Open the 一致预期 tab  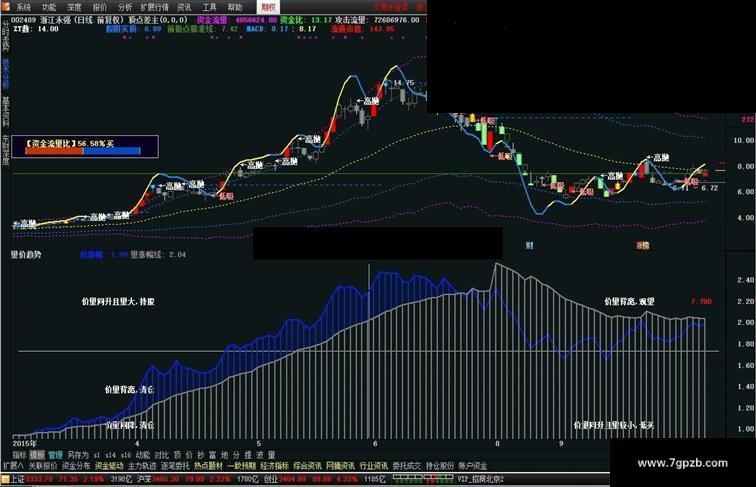coord(241,466)
